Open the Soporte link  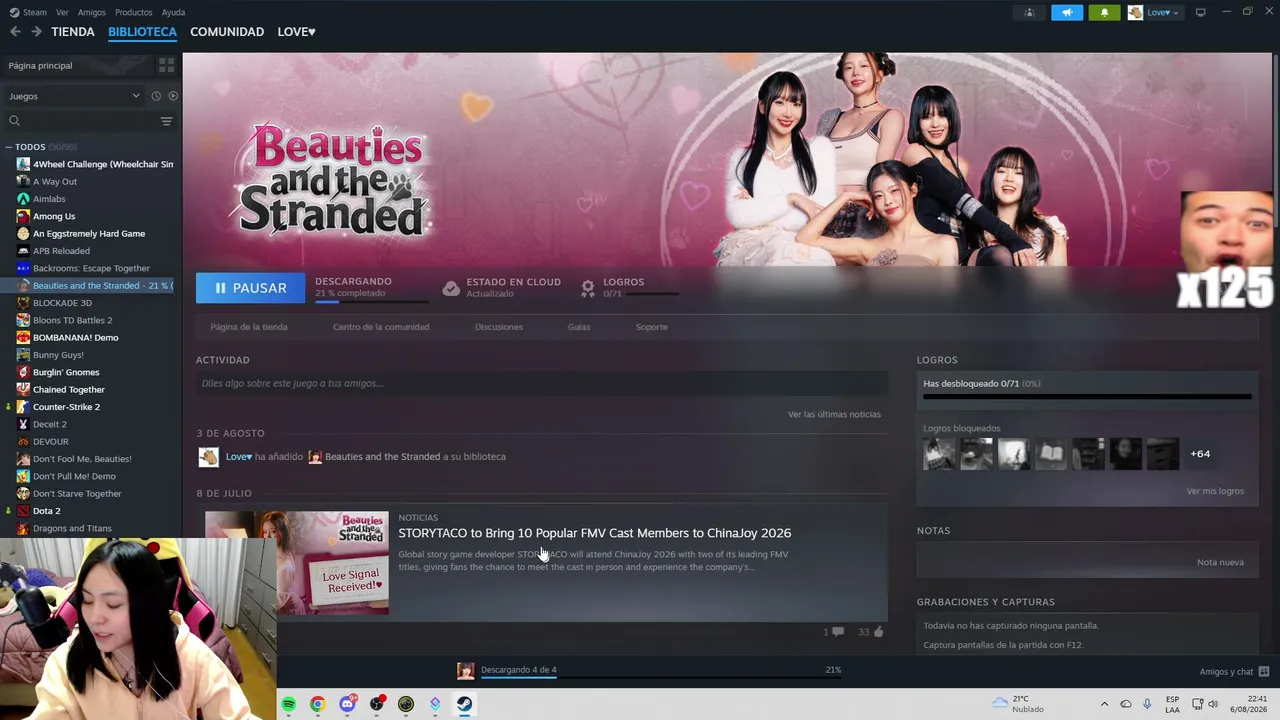(652, 327)
